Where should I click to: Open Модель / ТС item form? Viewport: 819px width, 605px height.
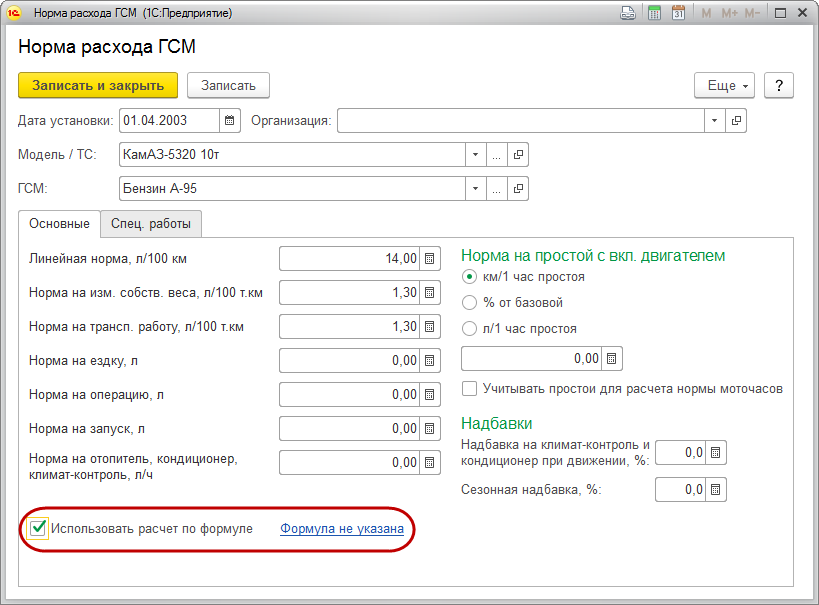(x=518, y=155)
